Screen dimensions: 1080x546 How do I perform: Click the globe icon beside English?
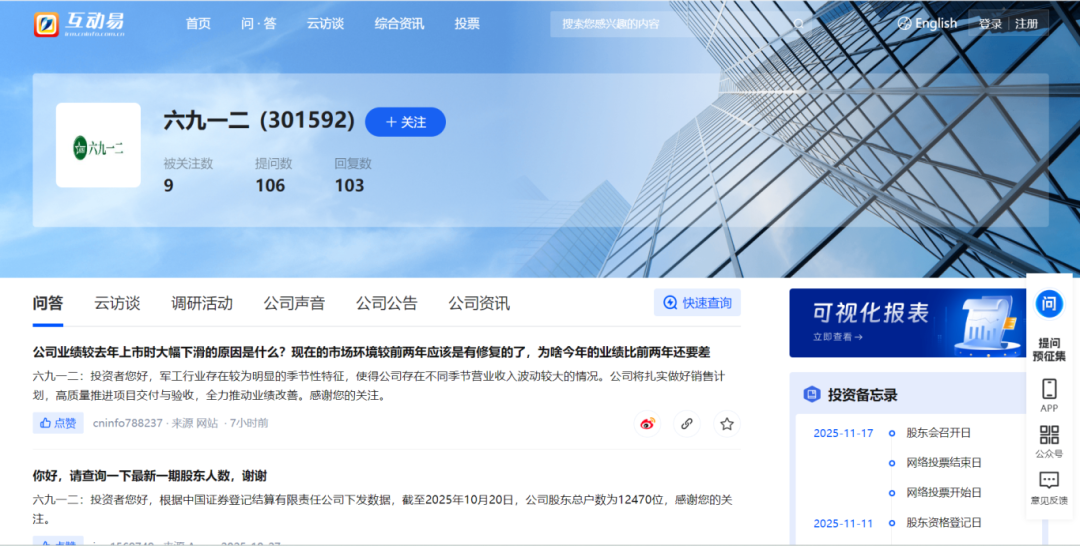(904, 23)
